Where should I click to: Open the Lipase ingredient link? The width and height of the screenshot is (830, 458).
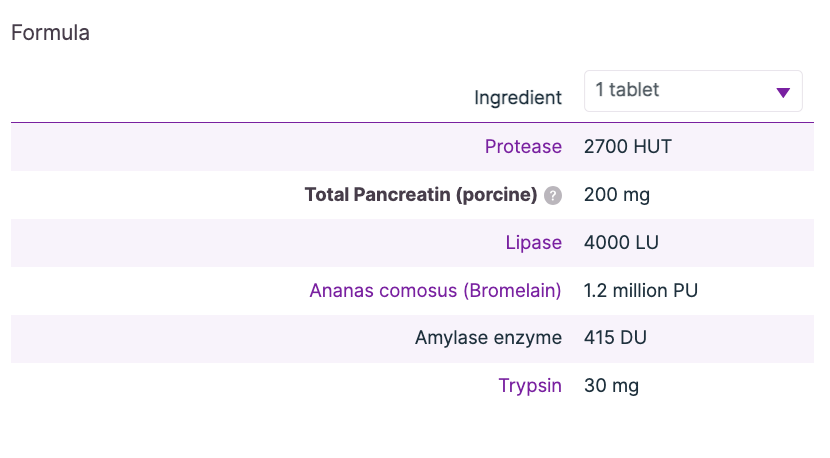pyautogui.click(x=534, y=242)
